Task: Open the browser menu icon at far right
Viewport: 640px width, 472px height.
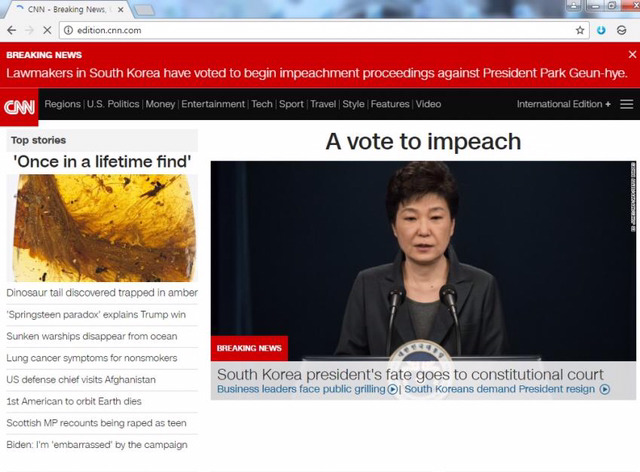Action: coord(622,30)
